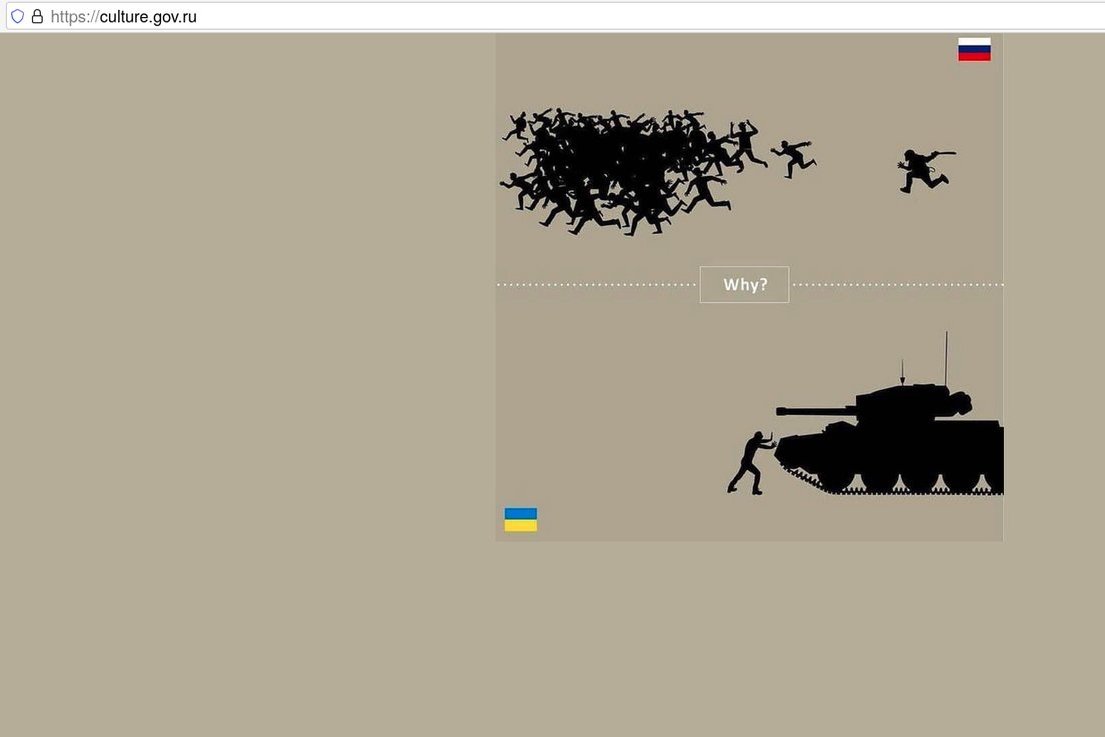This screenshot has height=737, width=1105.
Task: Click the padlock site security icon
Action: click(37, 16)
